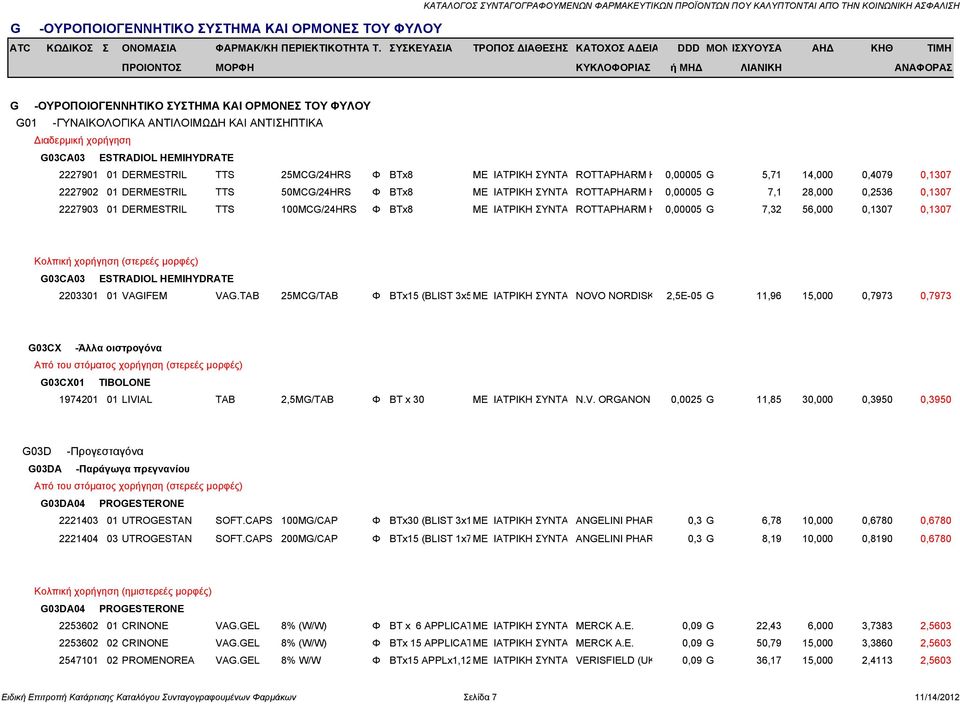Click product code 2221404

point(78,539)
